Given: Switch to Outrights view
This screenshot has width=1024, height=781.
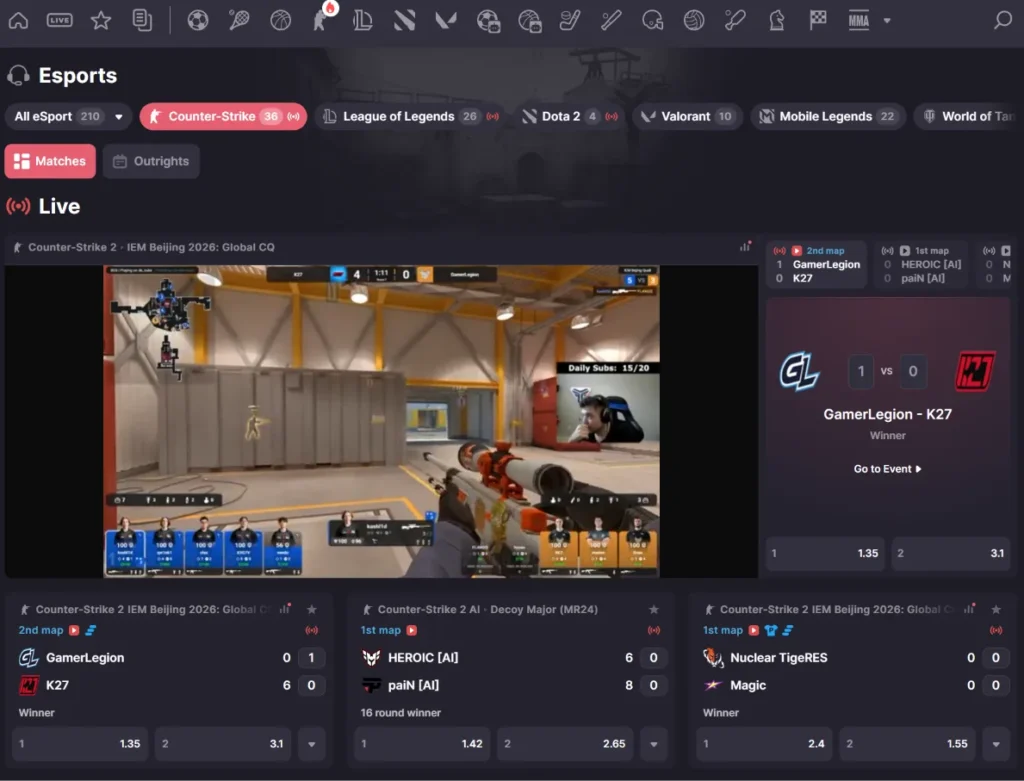Looking at the screenshot, I should (x=151, y=161).
